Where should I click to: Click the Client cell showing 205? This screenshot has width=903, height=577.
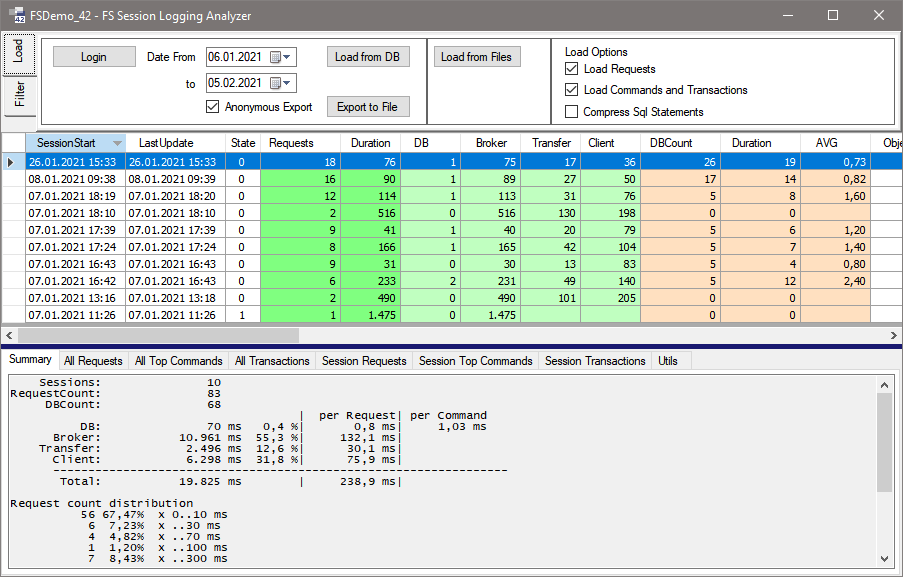tap(610, 298)
